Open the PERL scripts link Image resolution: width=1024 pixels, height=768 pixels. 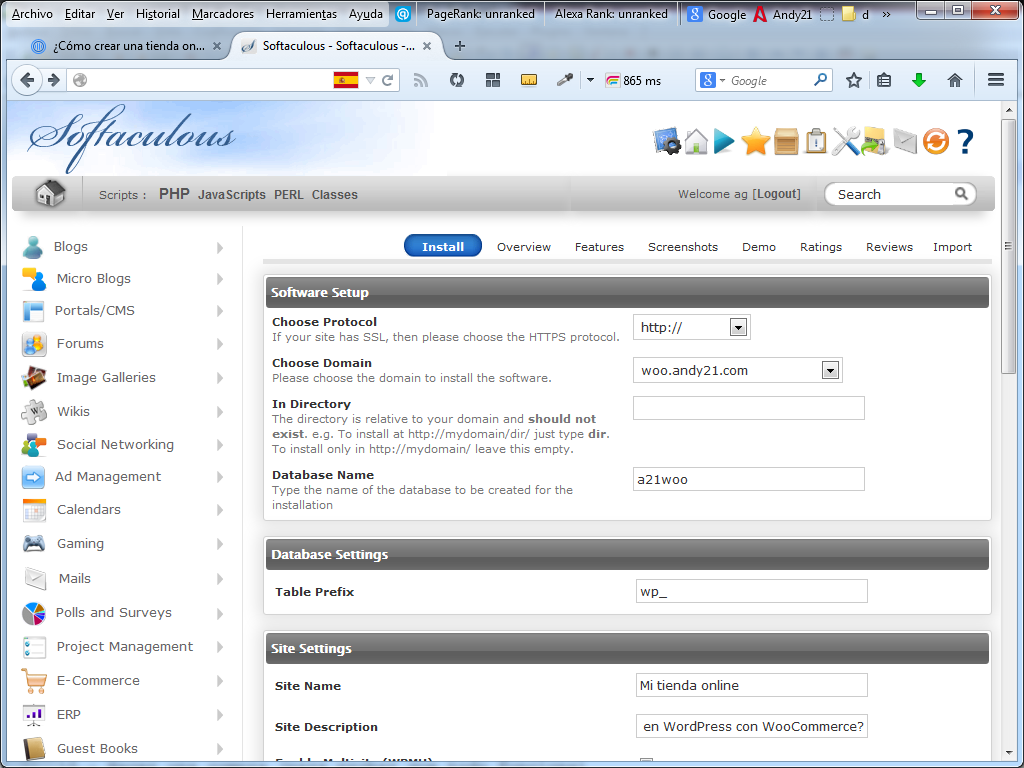point(289,195)
